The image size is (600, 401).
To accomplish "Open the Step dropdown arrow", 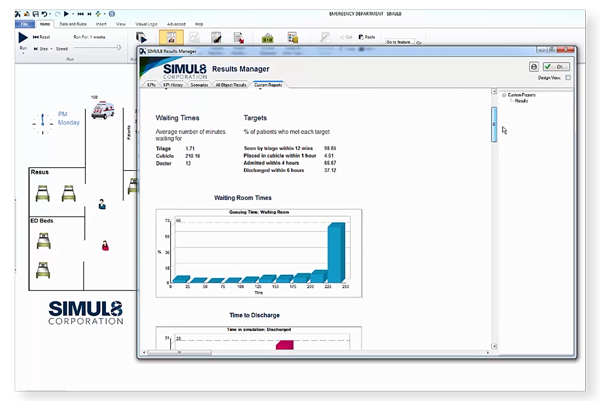I will (x=52, y=49).
